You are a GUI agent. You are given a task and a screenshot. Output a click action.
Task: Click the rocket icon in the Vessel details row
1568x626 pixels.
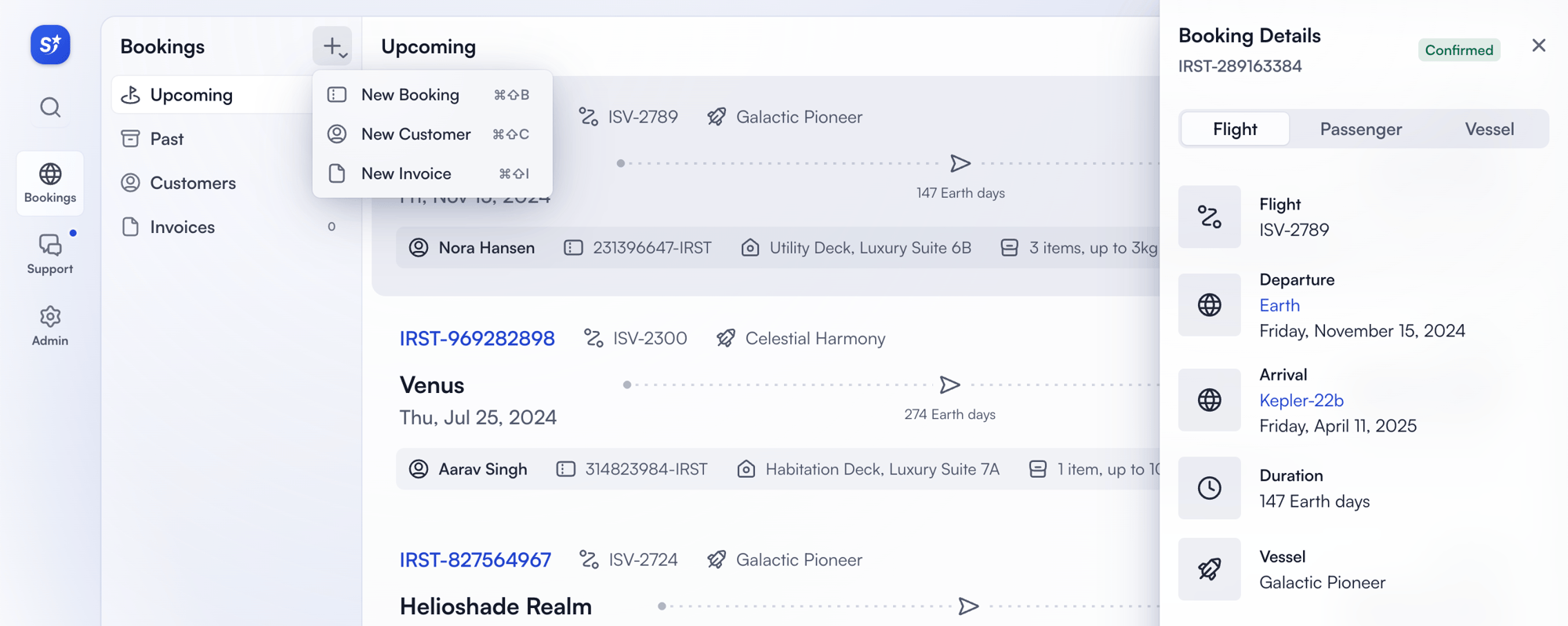(1209, 569)
